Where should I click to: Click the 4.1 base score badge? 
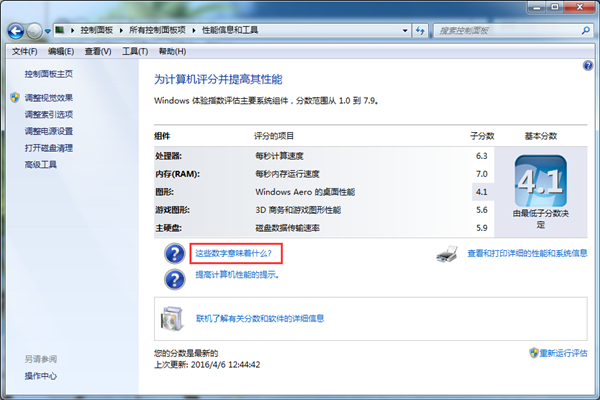click(x=541, y=181)
